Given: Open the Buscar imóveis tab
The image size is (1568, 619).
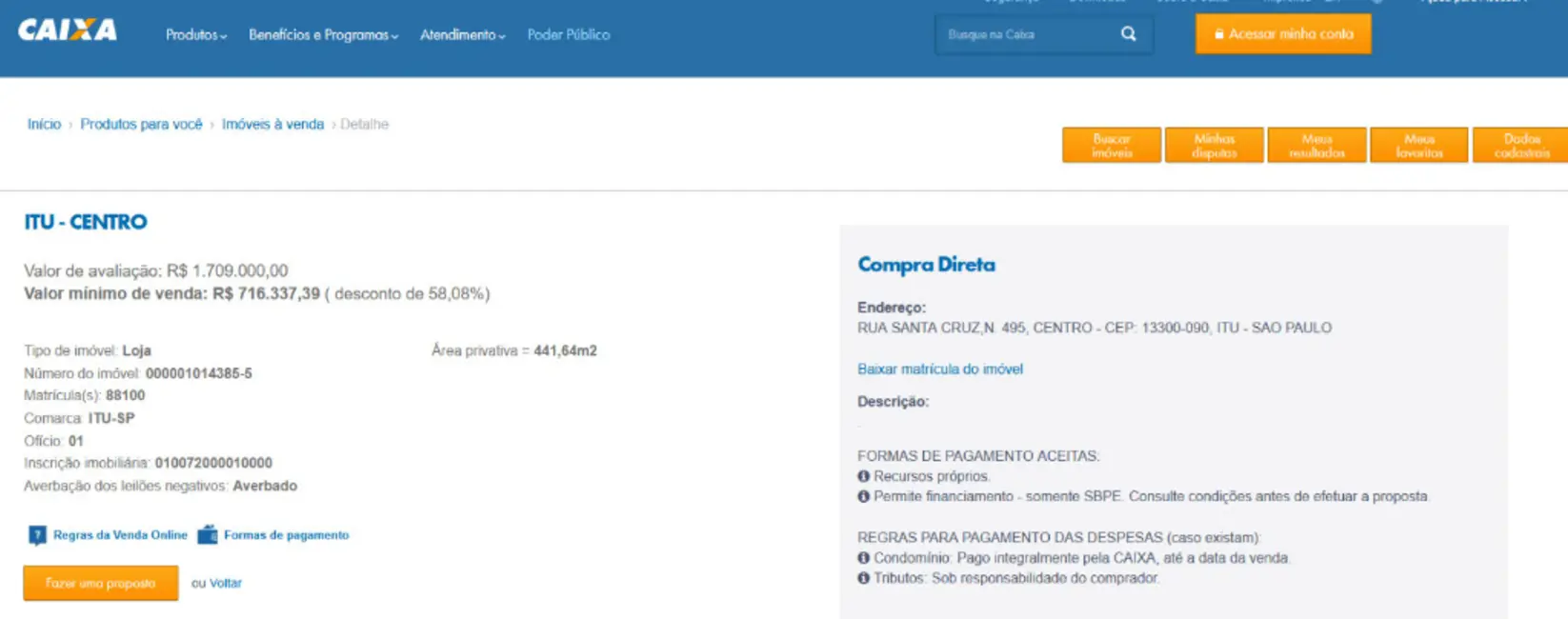Looking at the screenshot, I should pos(1111,146).
